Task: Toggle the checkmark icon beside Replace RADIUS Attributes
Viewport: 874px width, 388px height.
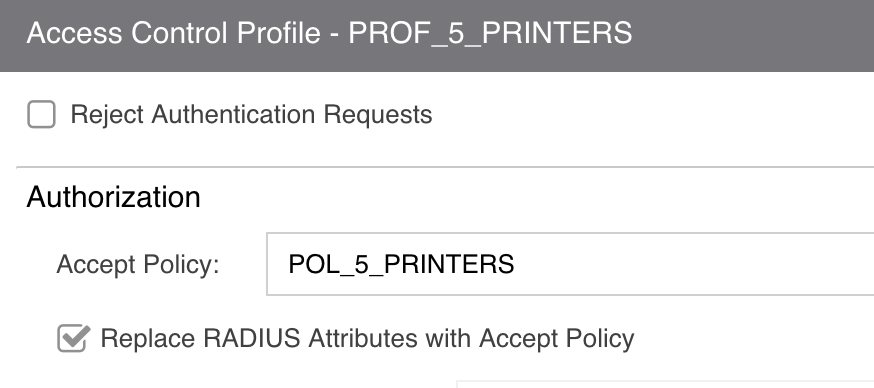Action: click(73, 338)
